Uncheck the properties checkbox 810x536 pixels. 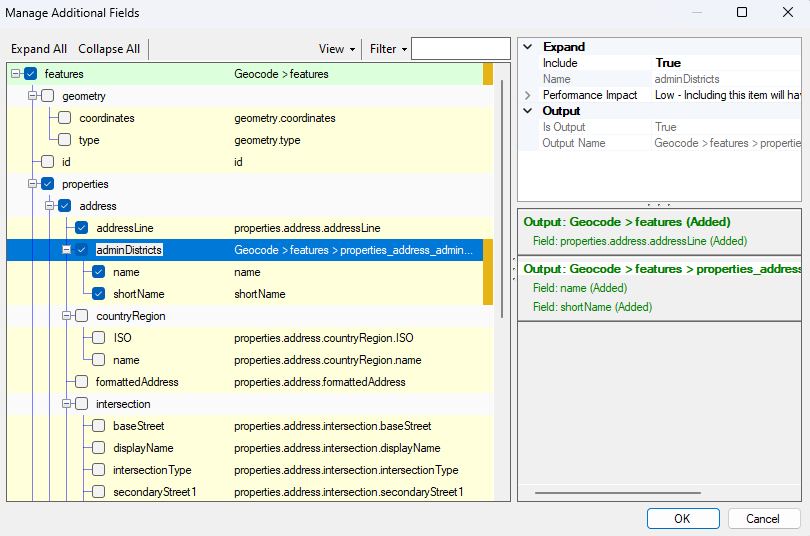(x=48, y=184)
